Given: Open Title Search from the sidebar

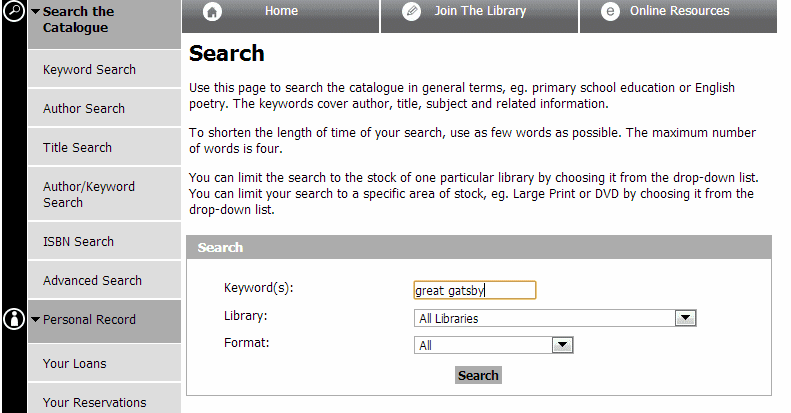Looking at the screenshot, I should coord(77,148).
